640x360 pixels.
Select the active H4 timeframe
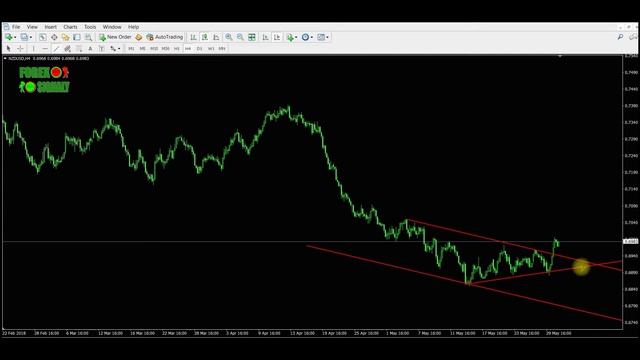click(188, 49)
